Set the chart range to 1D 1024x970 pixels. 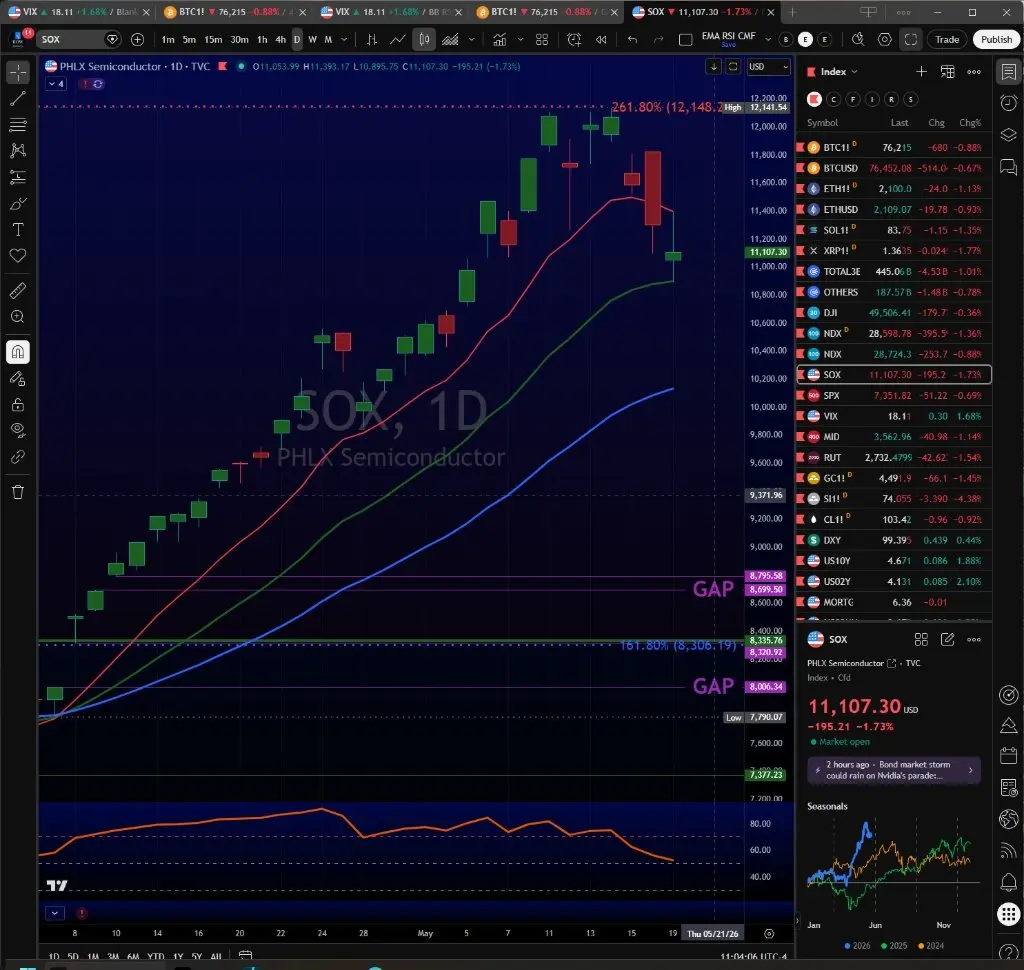pos(54,957)
